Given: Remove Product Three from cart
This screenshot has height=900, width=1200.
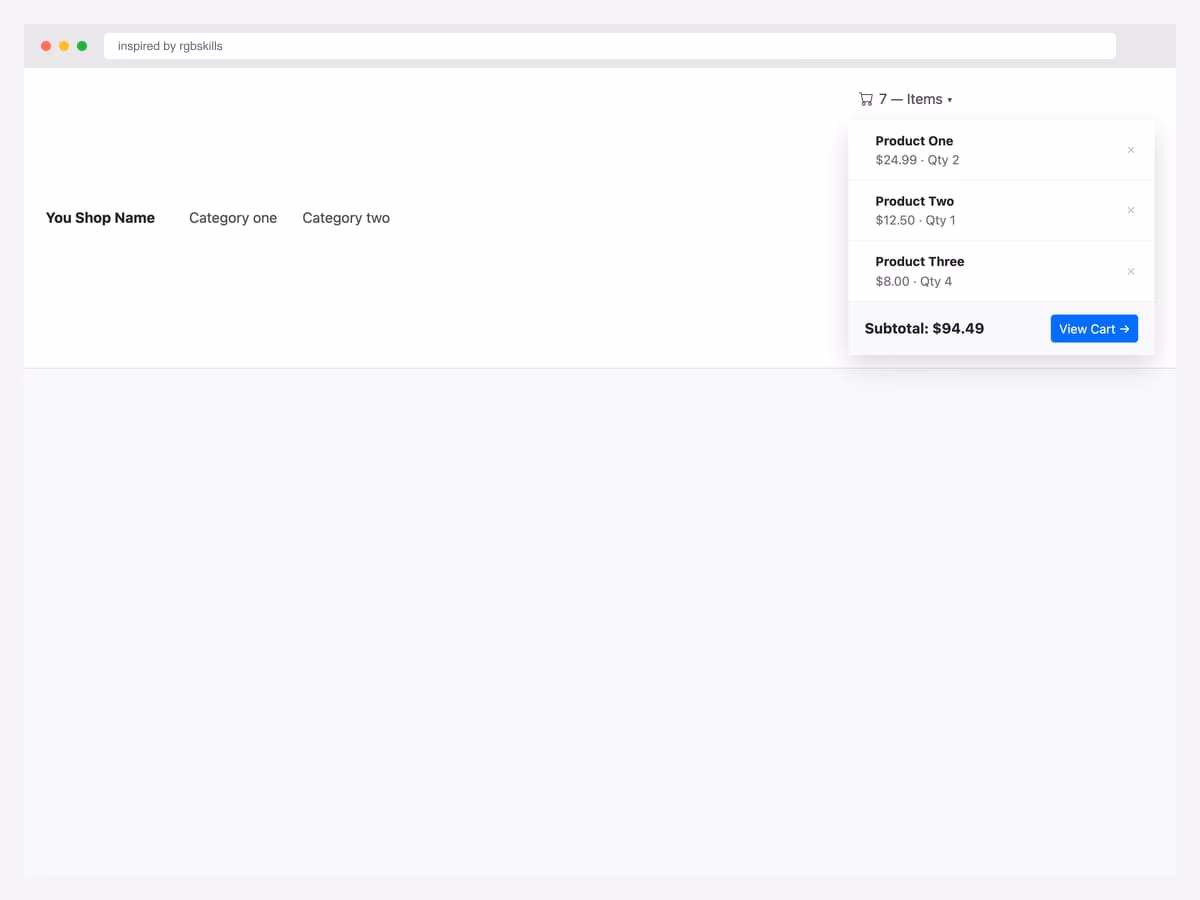Looking at the screenshot, I should pos(1131,271).
